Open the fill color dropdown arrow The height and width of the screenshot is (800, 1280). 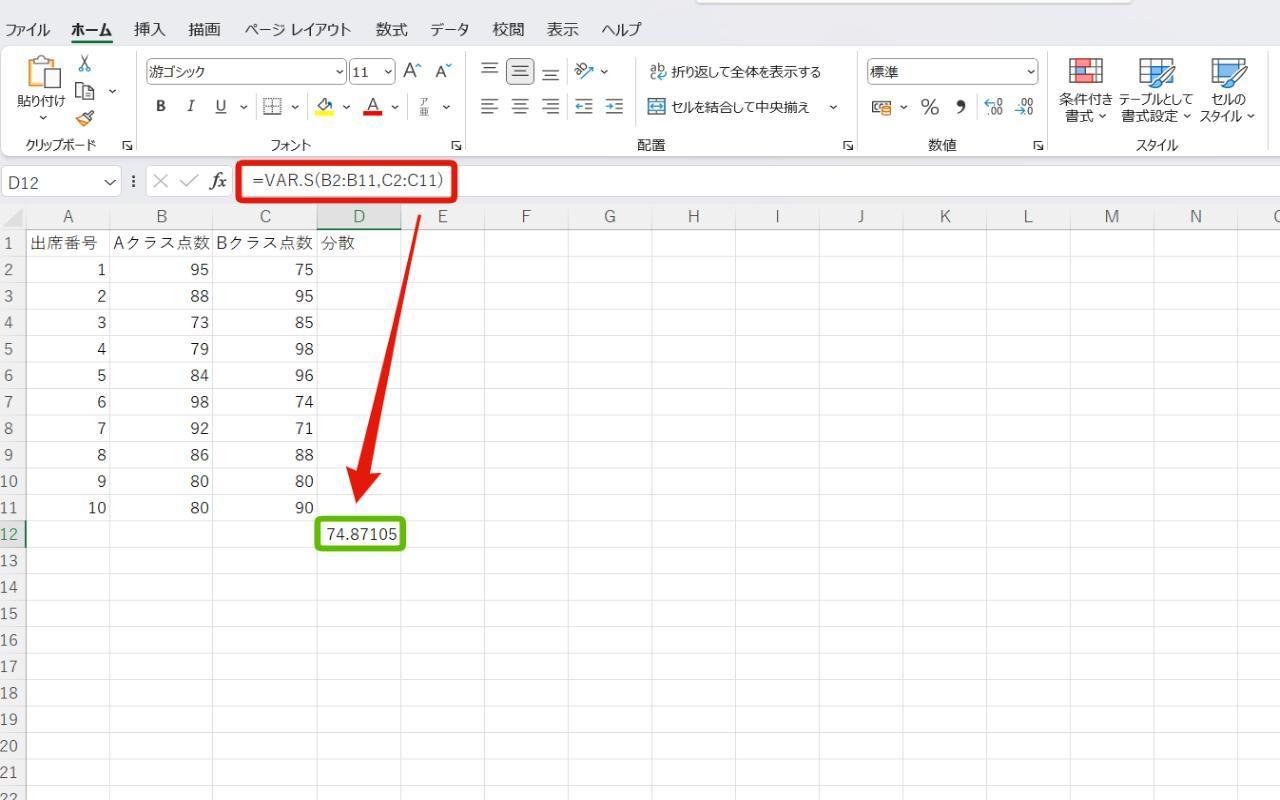346,107
